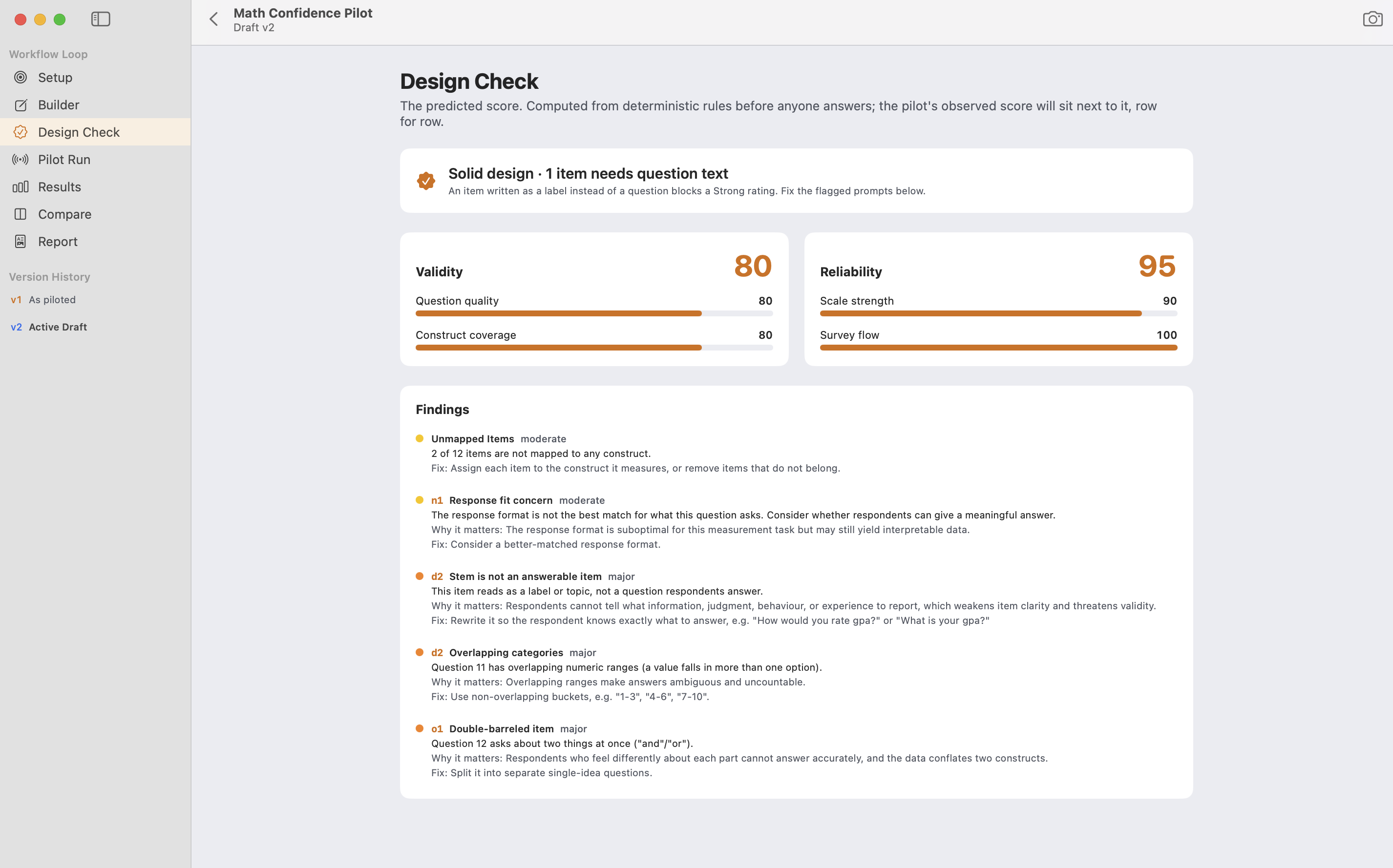Click the Solid design summary heading
The image size is (1393, 868).
(x=588, y=173)
